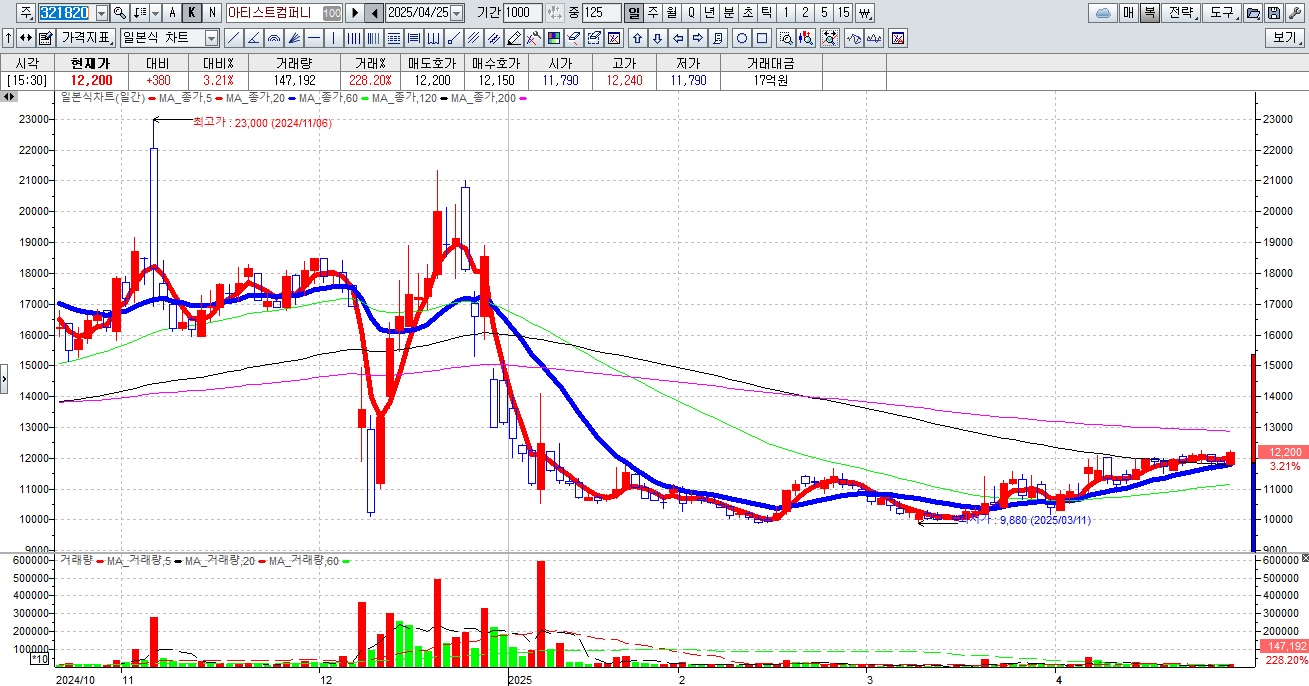Click the A button in top toolbar

(172, 13)
